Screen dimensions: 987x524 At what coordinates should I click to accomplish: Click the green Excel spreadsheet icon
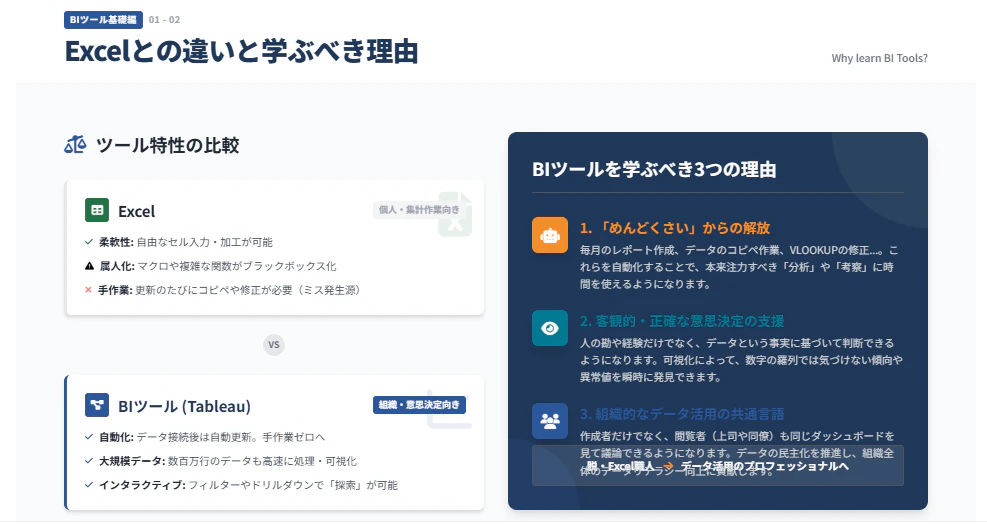pyautogui.click(x=97, y=210)
